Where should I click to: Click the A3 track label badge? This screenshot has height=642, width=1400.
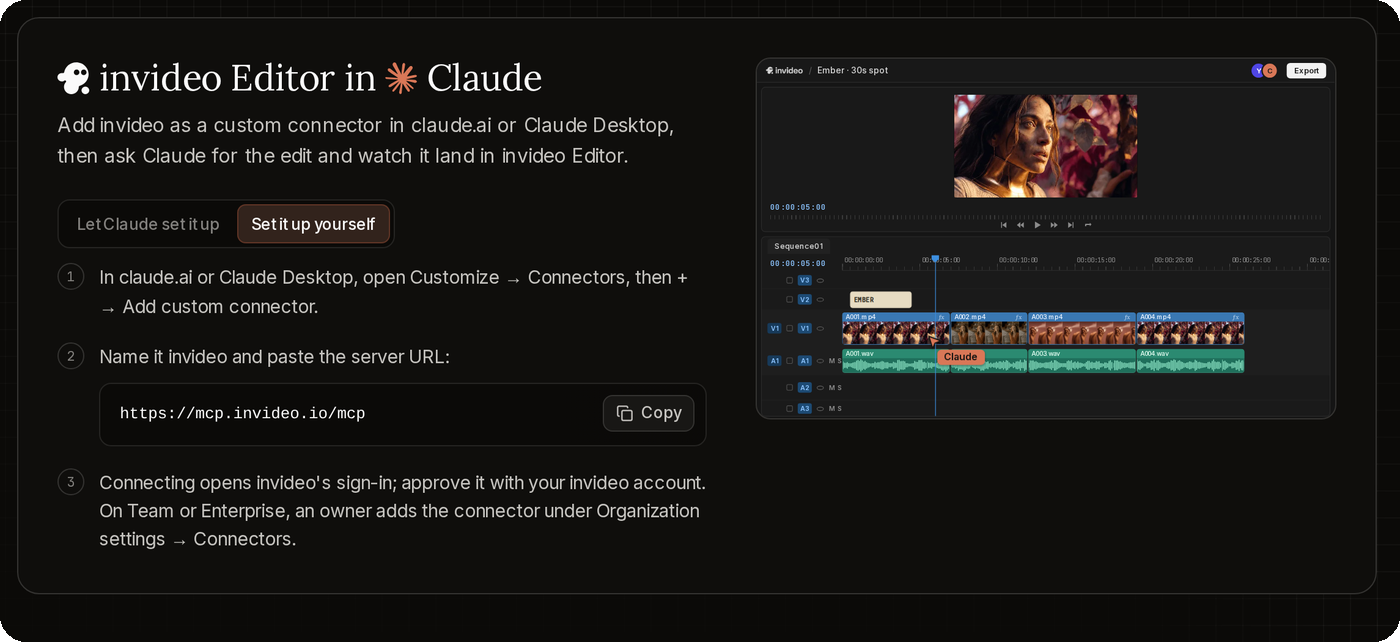pyautogui.click(x=805, y=408)
